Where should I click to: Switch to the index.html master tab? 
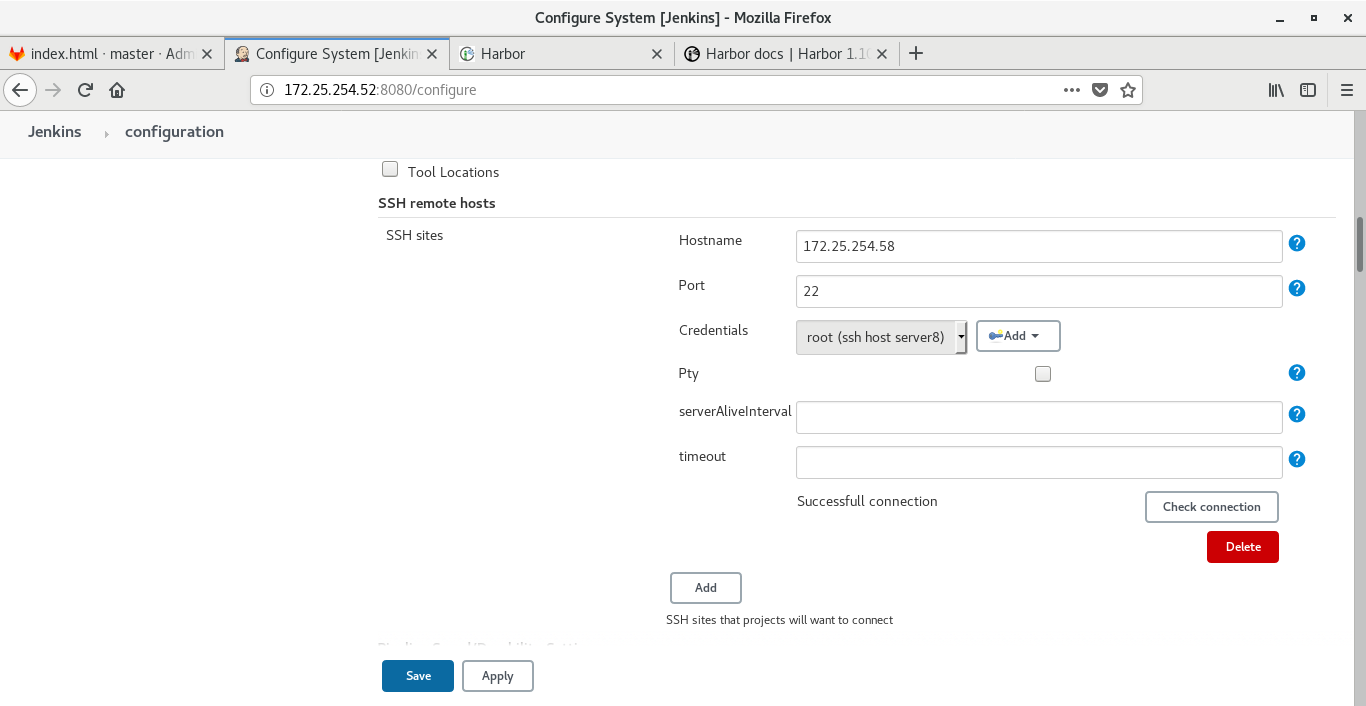[112, 54]
